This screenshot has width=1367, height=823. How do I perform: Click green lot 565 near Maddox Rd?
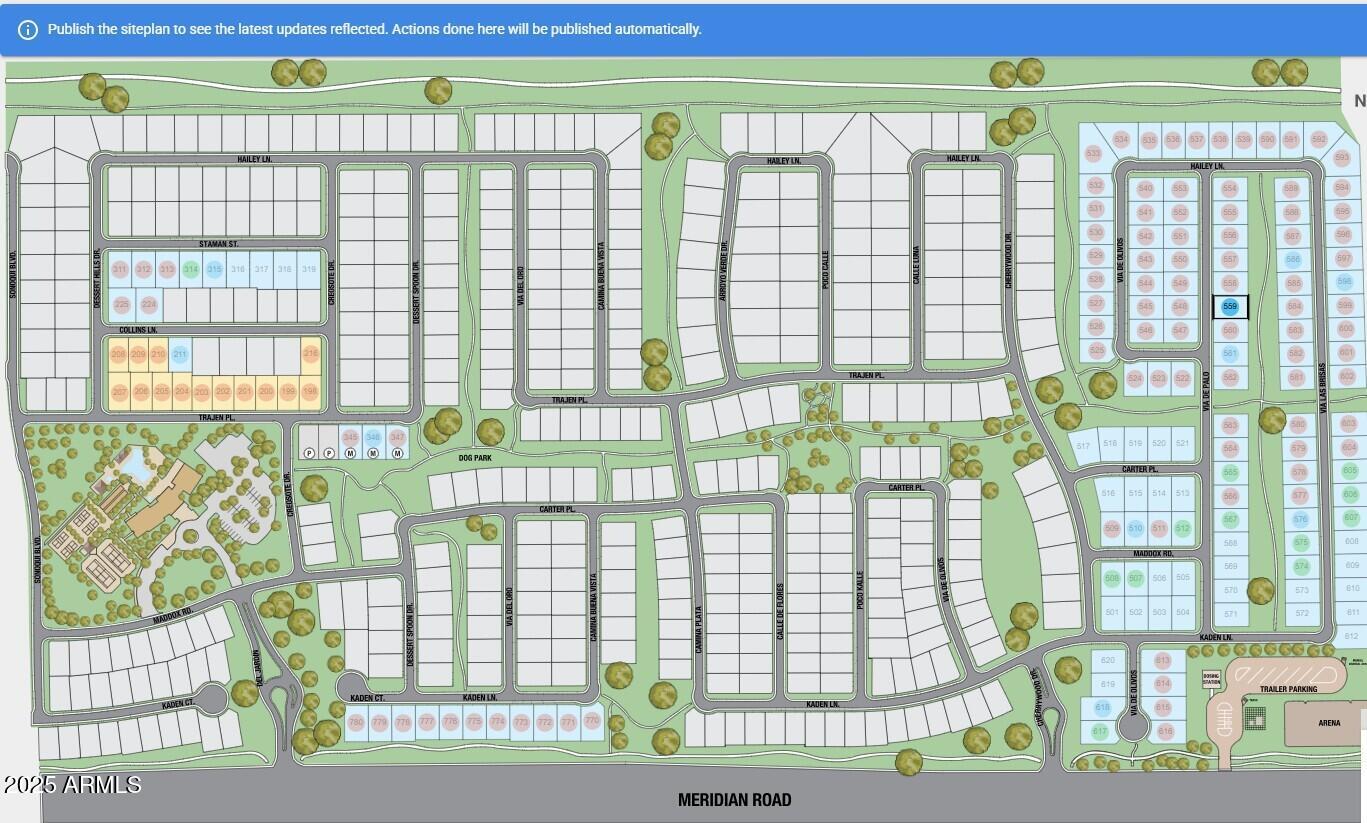[1230, 471]
